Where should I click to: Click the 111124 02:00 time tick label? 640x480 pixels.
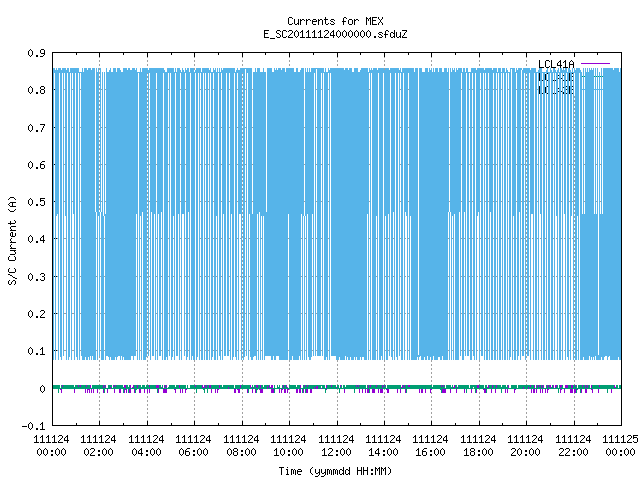[x=98, y=446]
